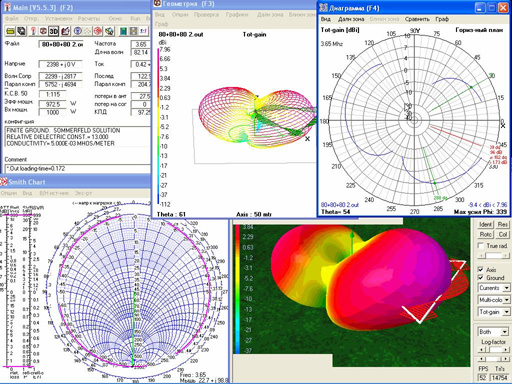512x384 pixels.
Task: Enable the True rad checkbox
Action: 481,246
